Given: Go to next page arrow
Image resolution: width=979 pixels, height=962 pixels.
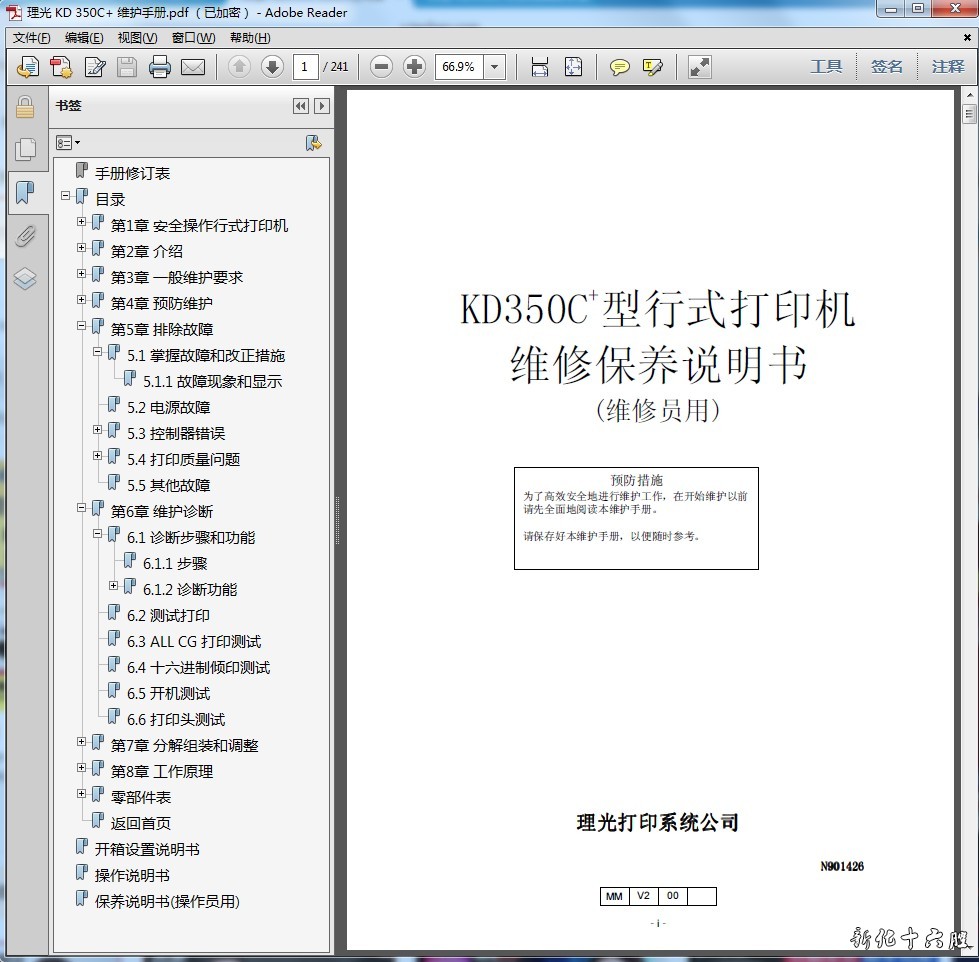Looking at the screenshot, I should 272,67.
